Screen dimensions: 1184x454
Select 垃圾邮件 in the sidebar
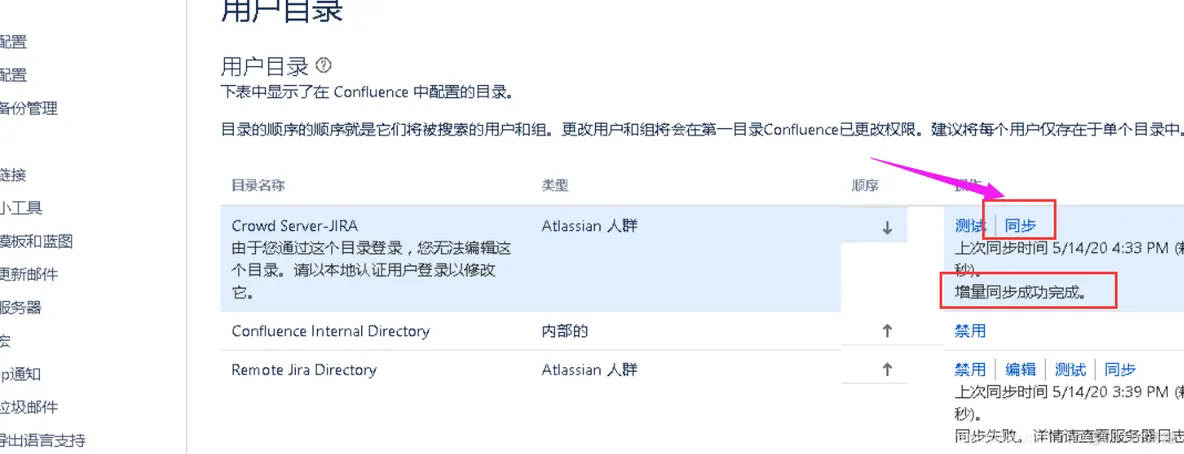coord(28,407)
